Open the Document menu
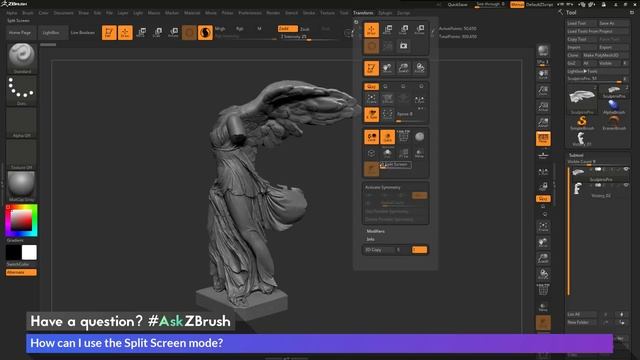640x360 pixels. click(x=64, y=13)
